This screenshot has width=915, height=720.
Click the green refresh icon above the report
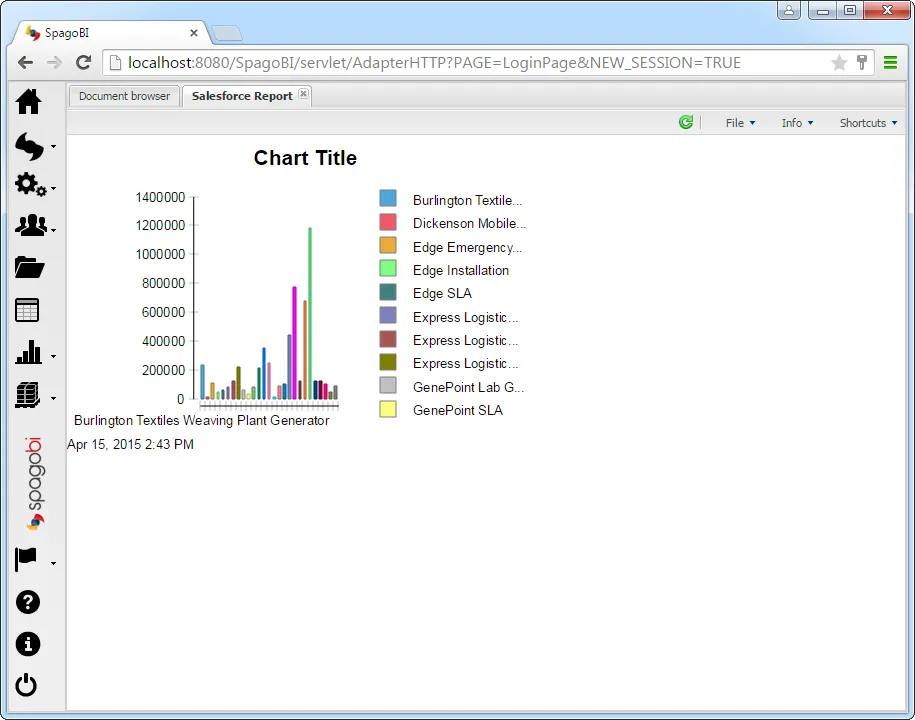[686, 122]
